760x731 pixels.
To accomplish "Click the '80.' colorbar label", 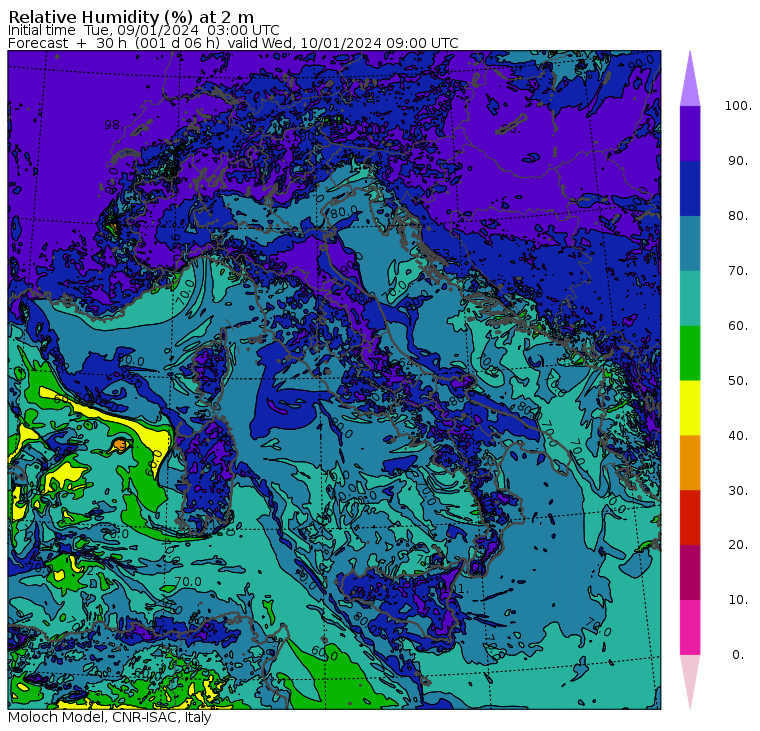I will [x=738, y=216].
